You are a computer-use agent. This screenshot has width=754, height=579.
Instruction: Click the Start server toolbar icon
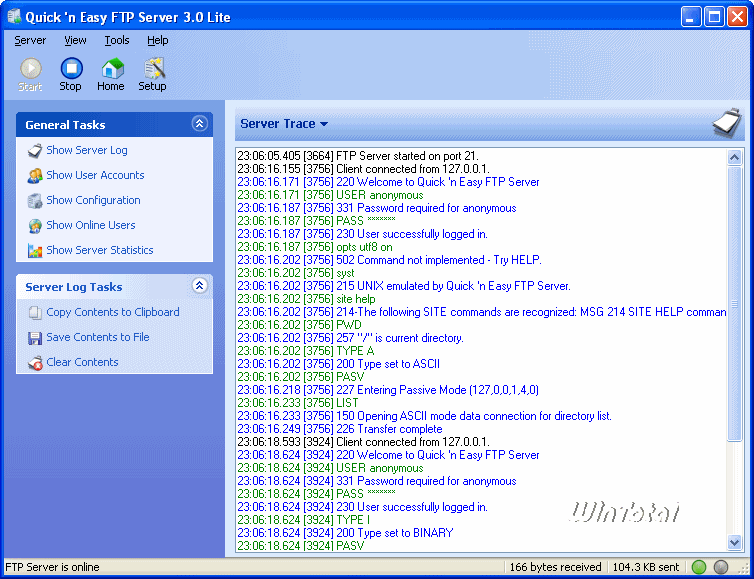point(30,68)
